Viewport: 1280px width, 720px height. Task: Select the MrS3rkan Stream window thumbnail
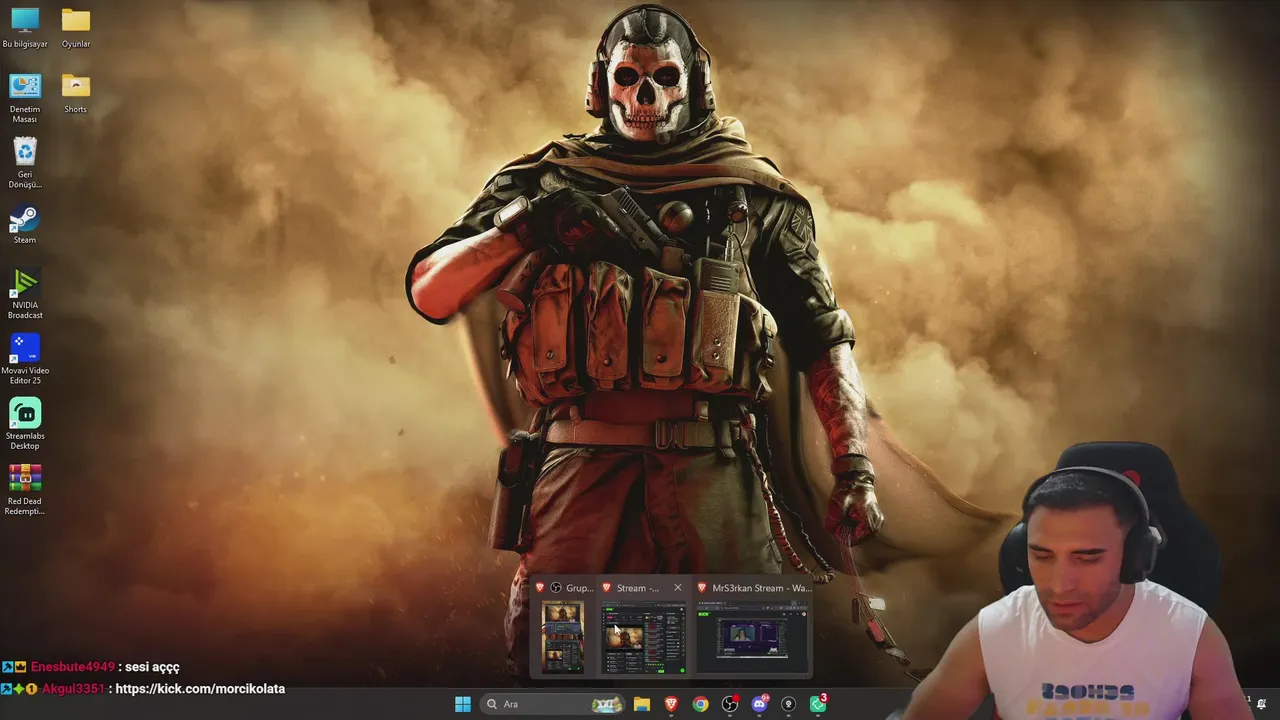(x=752, y=637)
